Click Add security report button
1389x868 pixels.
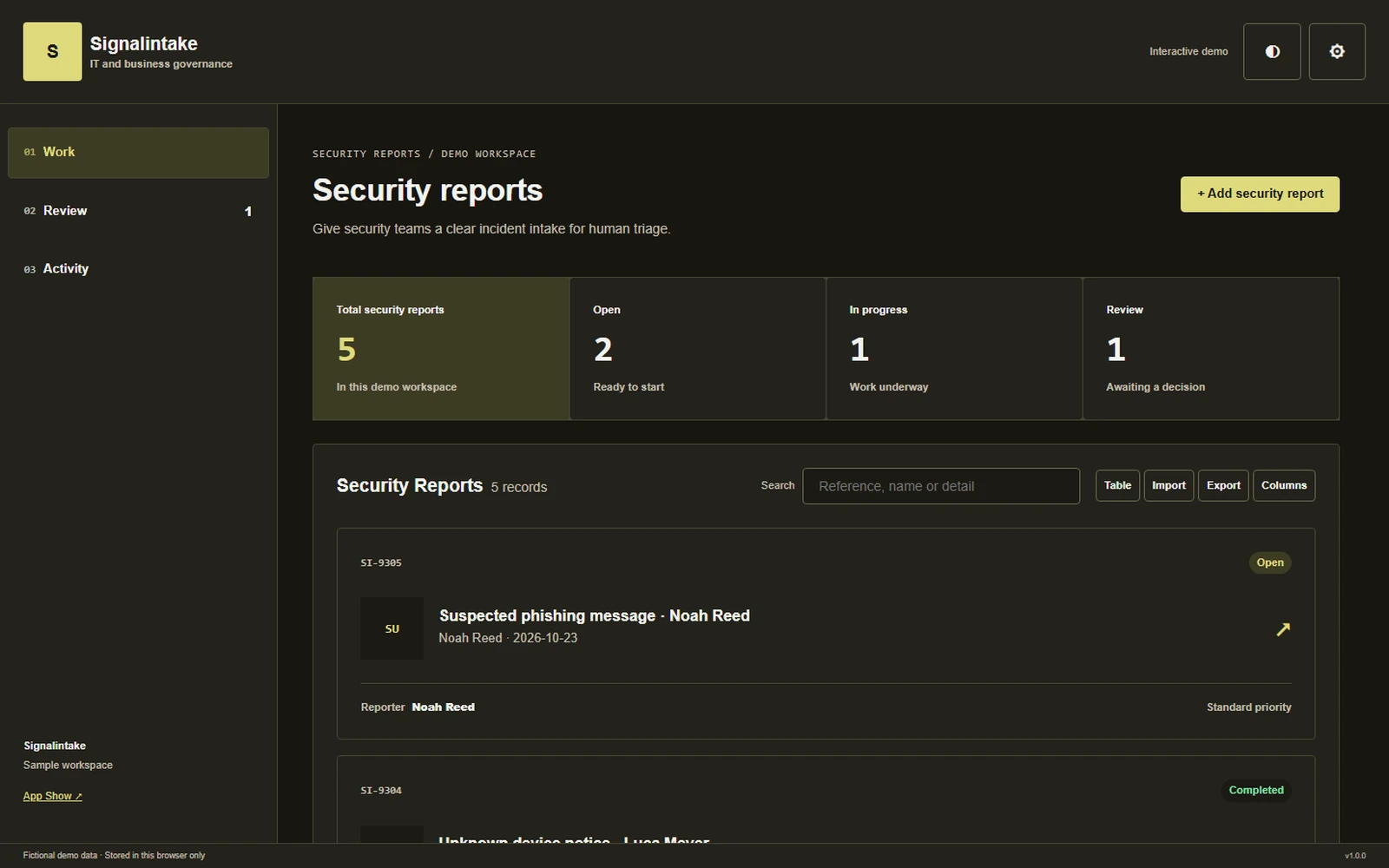(x=1260, y=194)
